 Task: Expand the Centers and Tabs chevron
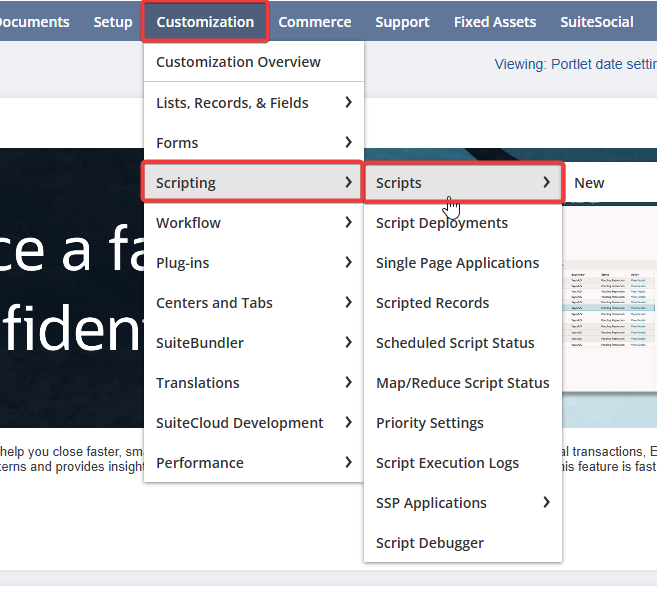pyautogui.click(x=348, y=302)
